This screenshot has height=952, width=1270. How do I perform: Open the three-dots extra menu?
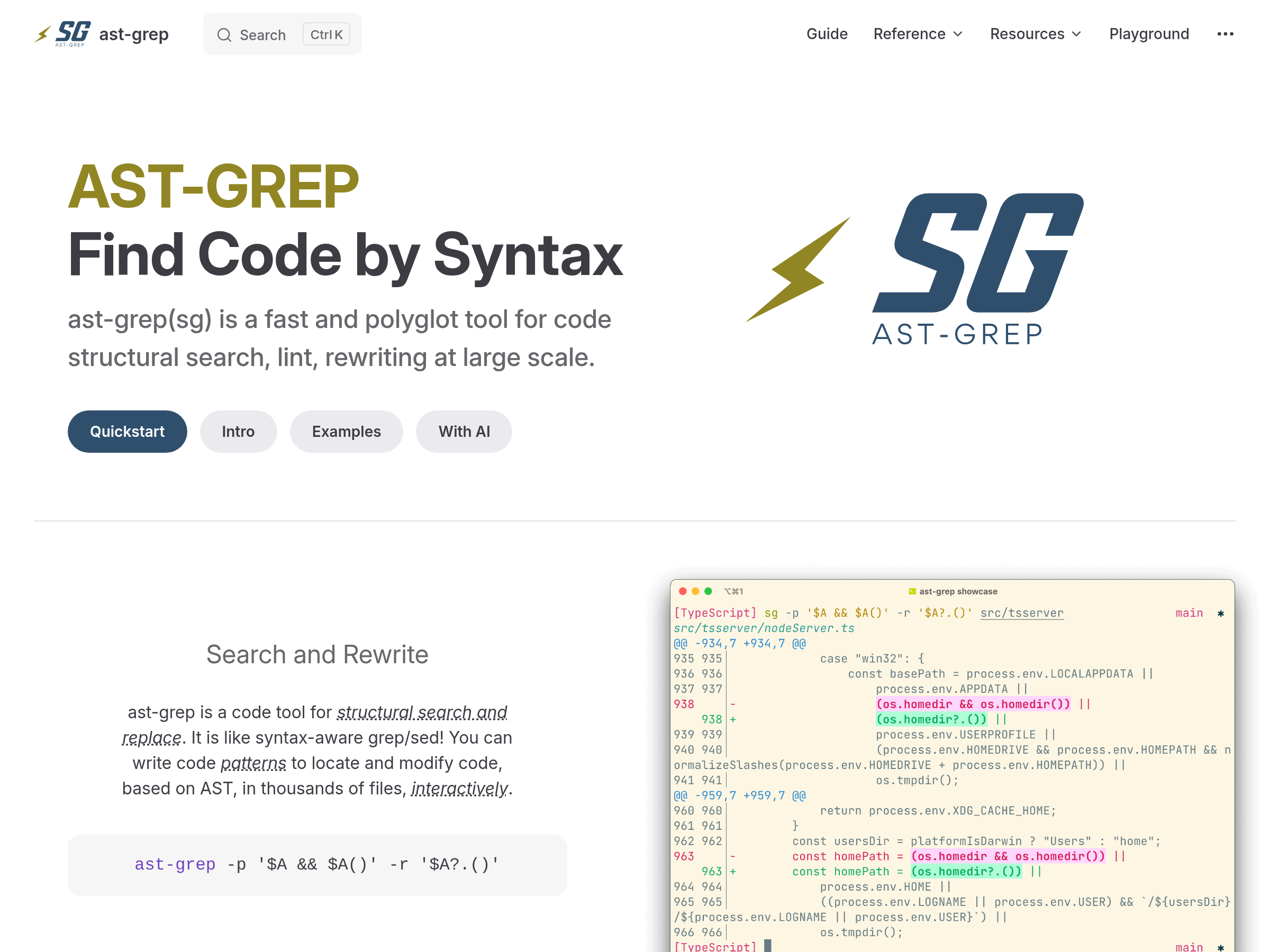click(x=1224, y=34)
